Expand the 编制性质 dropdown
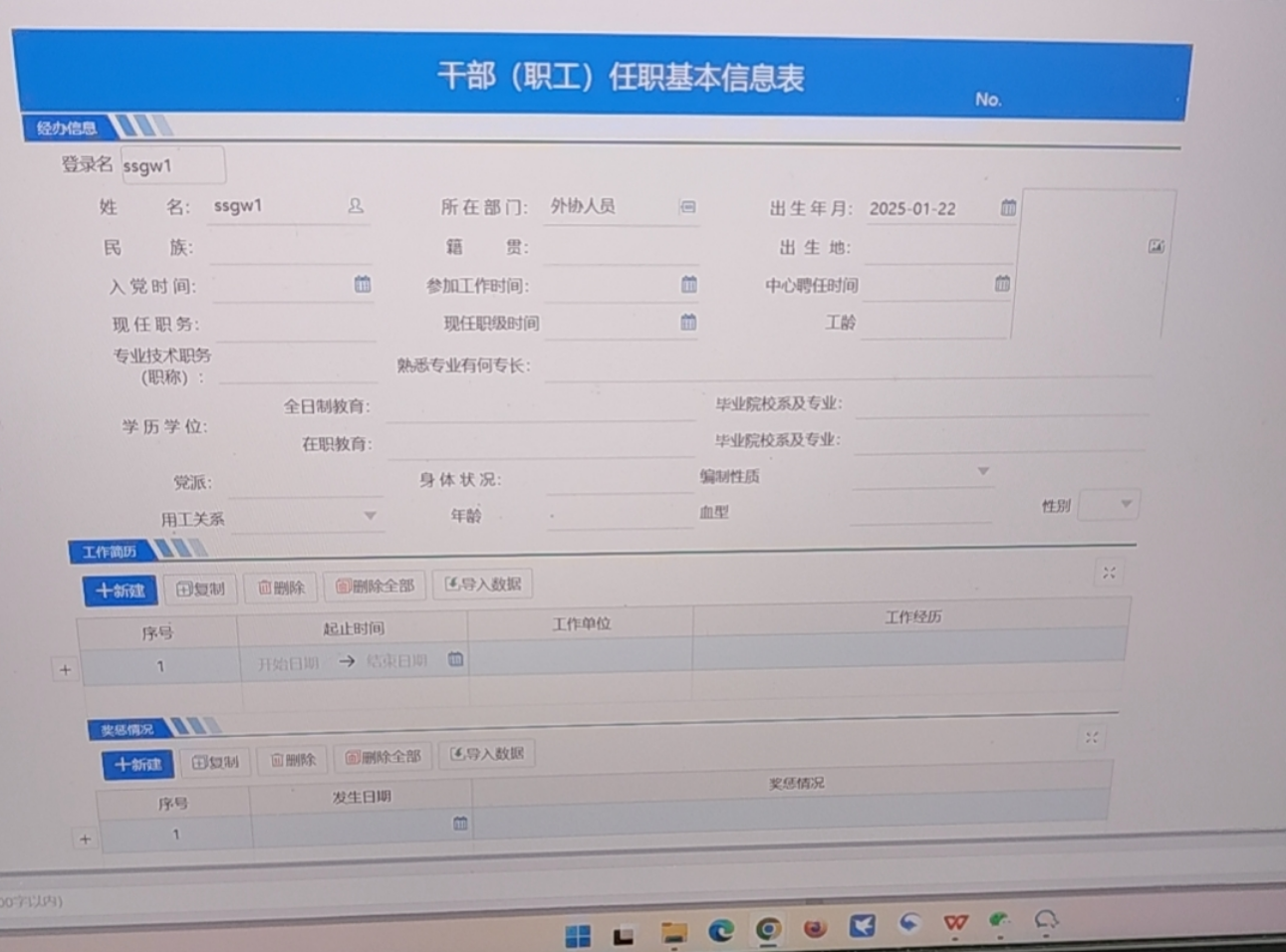Image resolution: width=1286 pixels, height=952 pixels. click(982, 471)
